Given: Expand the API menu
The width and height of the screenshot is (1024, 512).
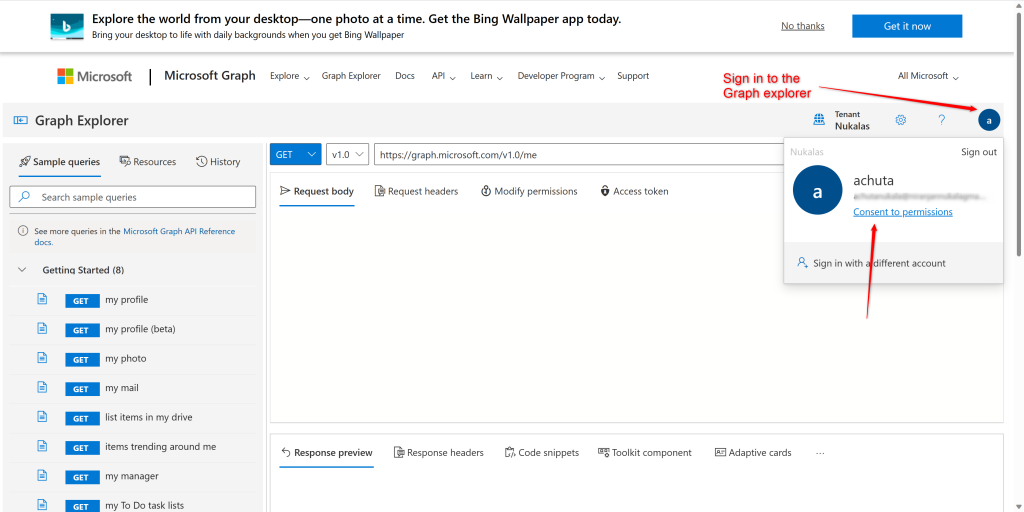Looking at the screenshot, I should [x=443, y=76].
